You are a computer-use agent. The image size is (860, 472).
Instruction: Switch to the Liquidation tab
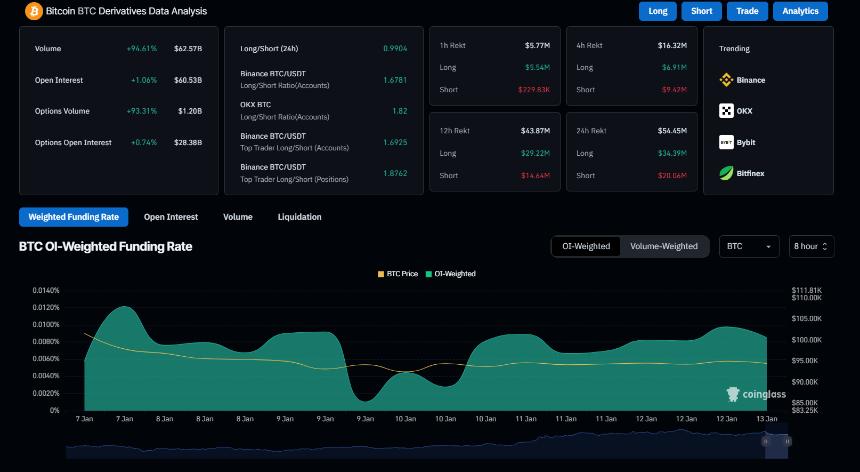coord(299,217)
